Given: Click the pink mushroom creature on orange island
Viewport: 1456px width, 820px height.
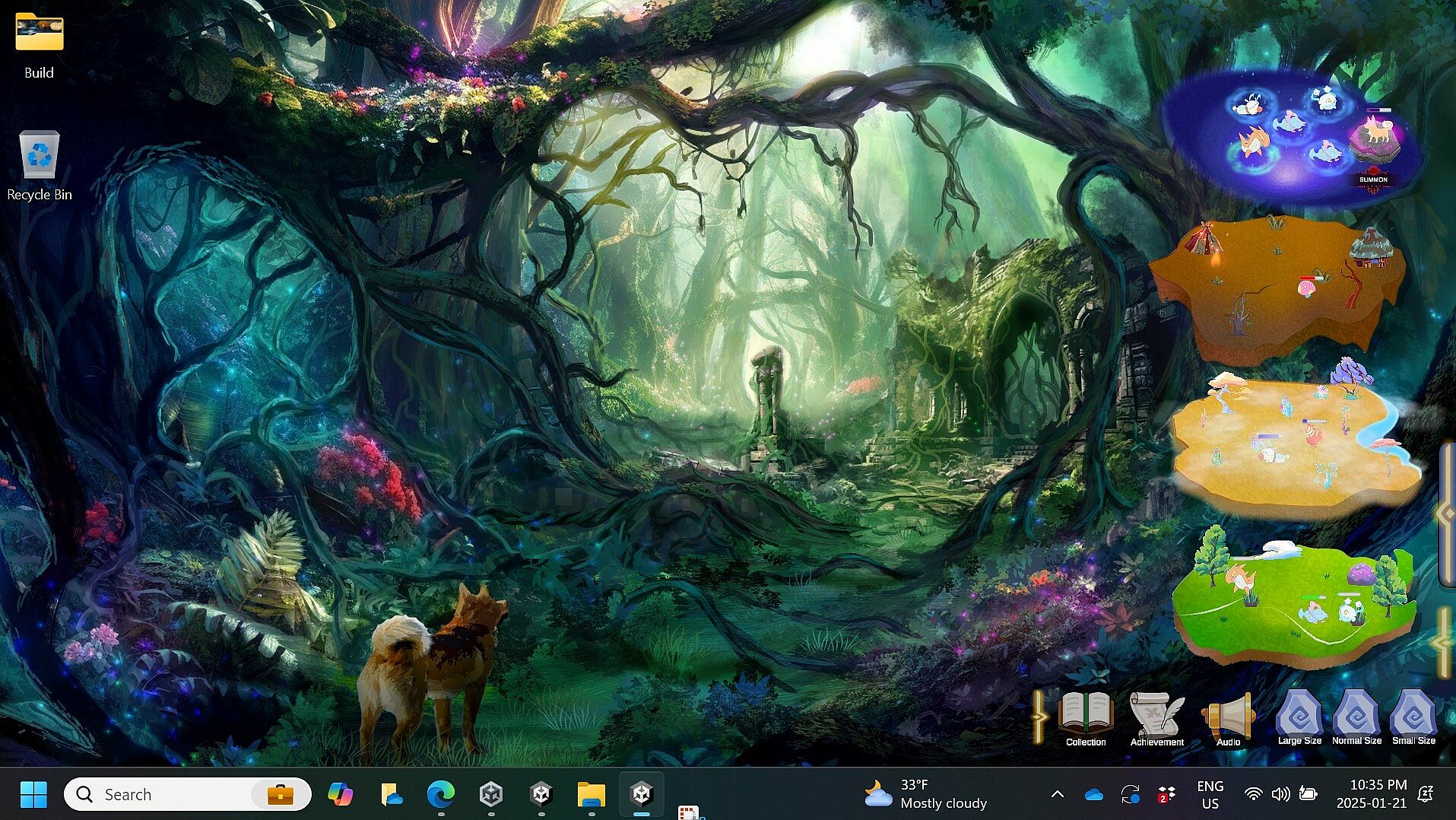Looking at the screenshot, I should pyautogui.click(x=1307, y=288).
